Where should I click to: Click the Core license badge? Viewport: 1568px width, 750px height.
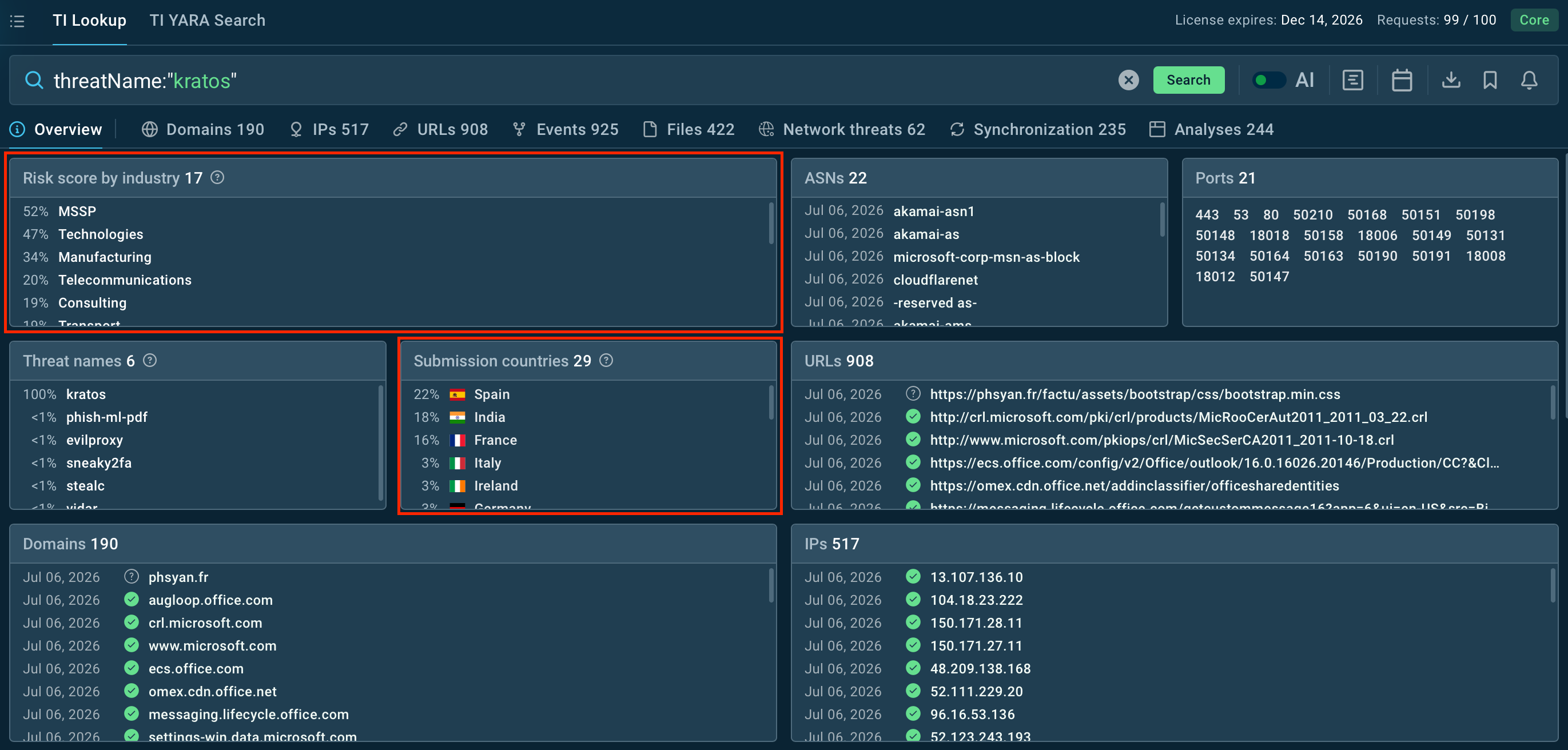(1533, 20)
